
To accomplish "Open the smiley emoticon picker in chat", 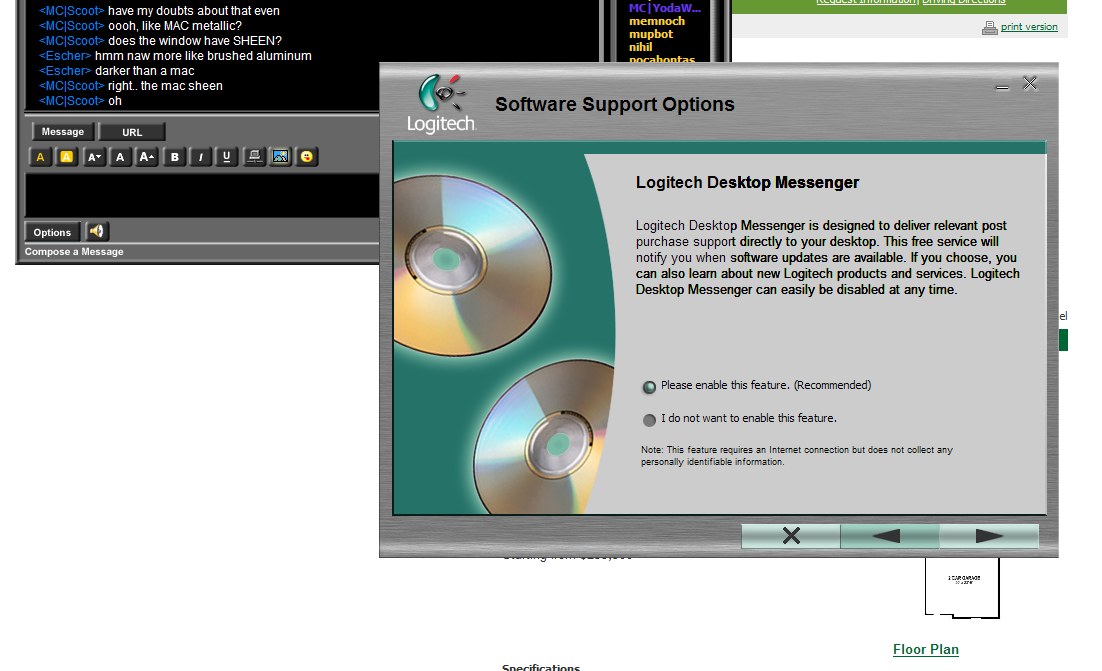I will 307,157.
